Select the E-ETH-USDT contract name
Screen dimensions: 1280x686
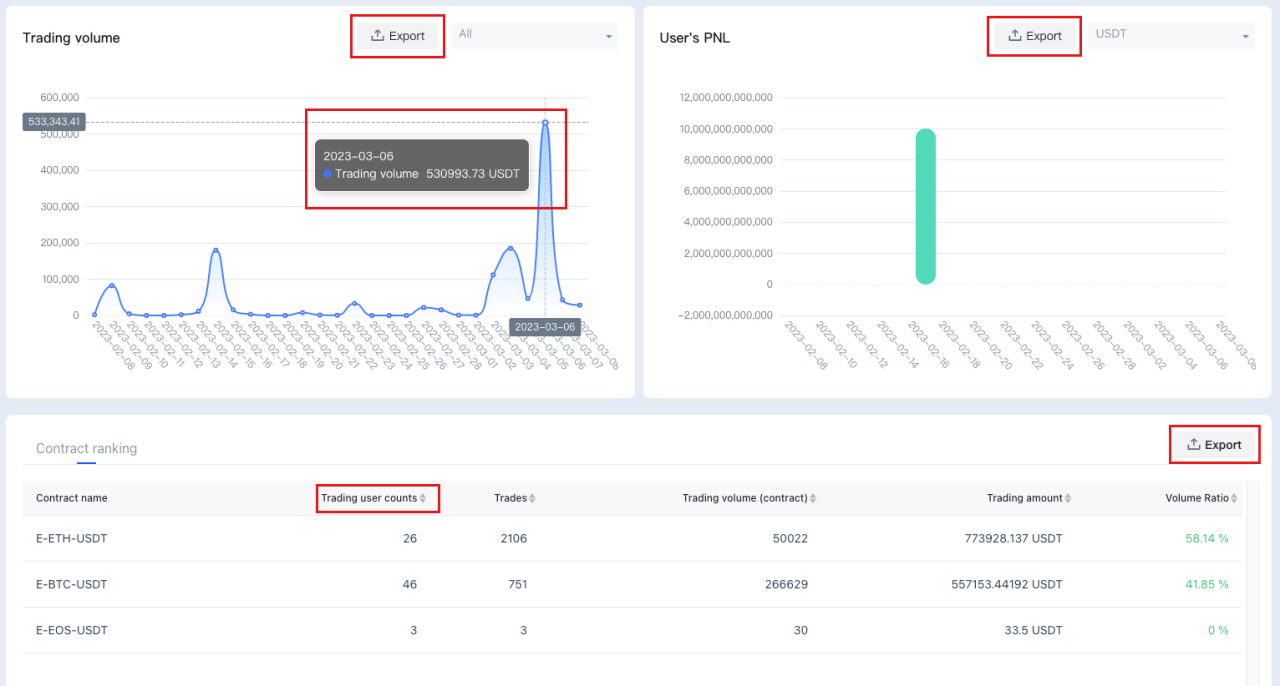pos(72,539)
